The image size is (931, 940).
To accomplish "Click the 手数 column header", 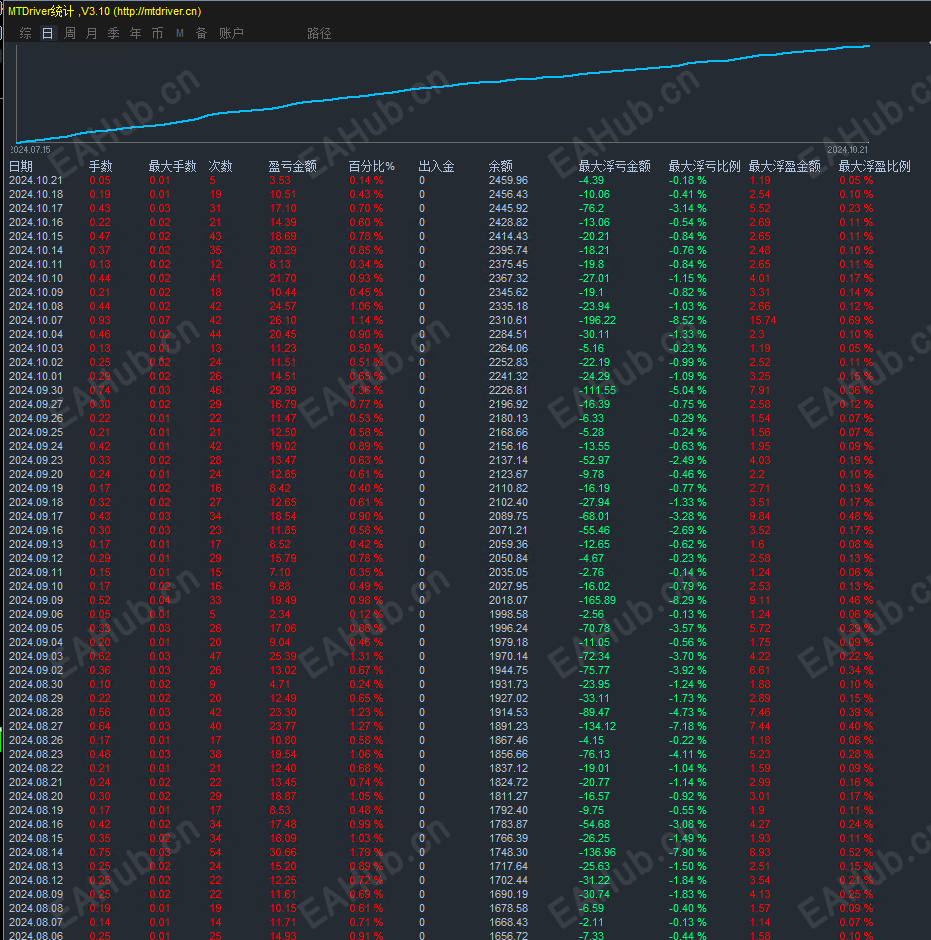I will 101,166.
